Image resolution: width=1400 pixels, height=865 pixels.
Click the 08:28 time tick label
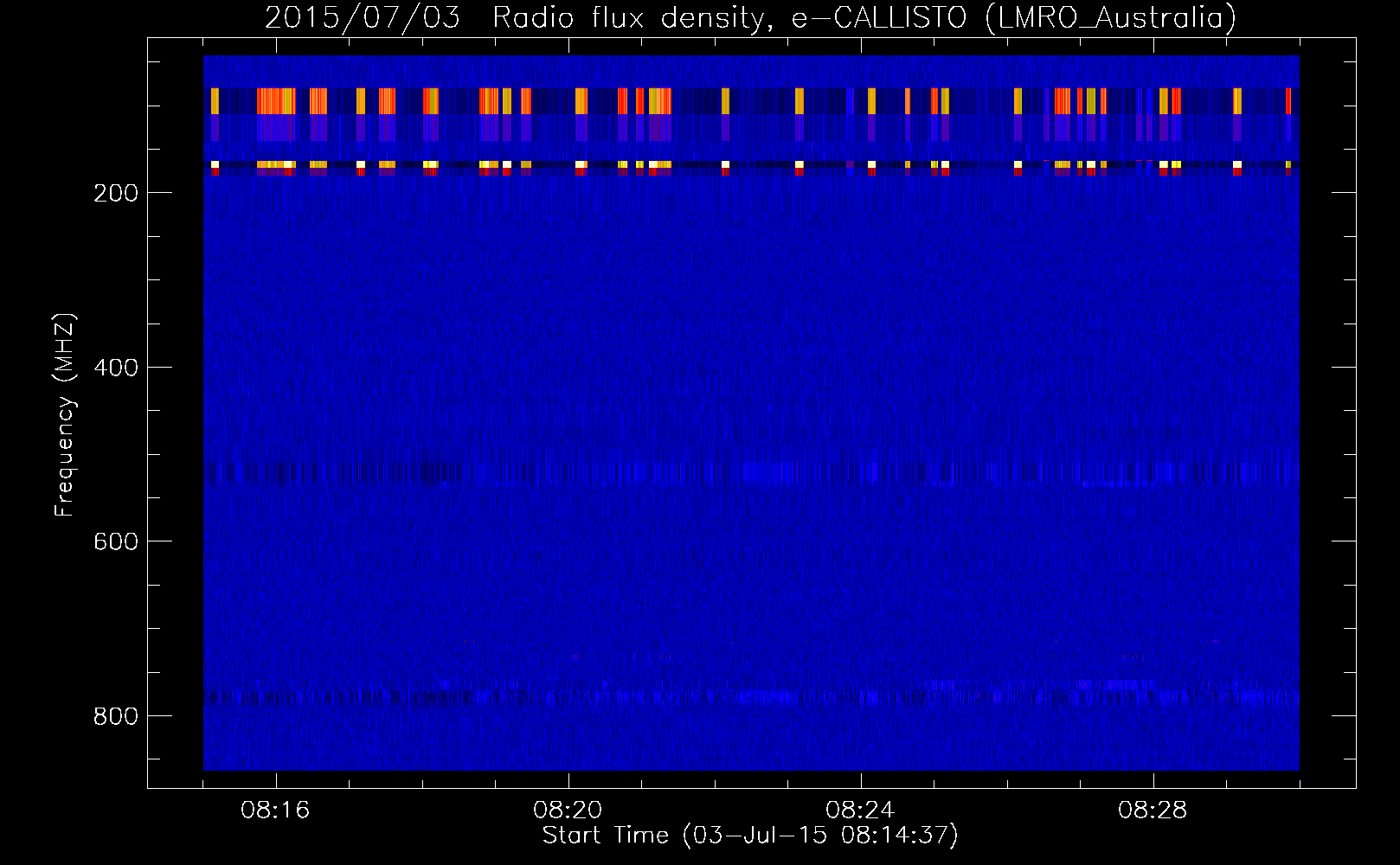coord(1153,811)
